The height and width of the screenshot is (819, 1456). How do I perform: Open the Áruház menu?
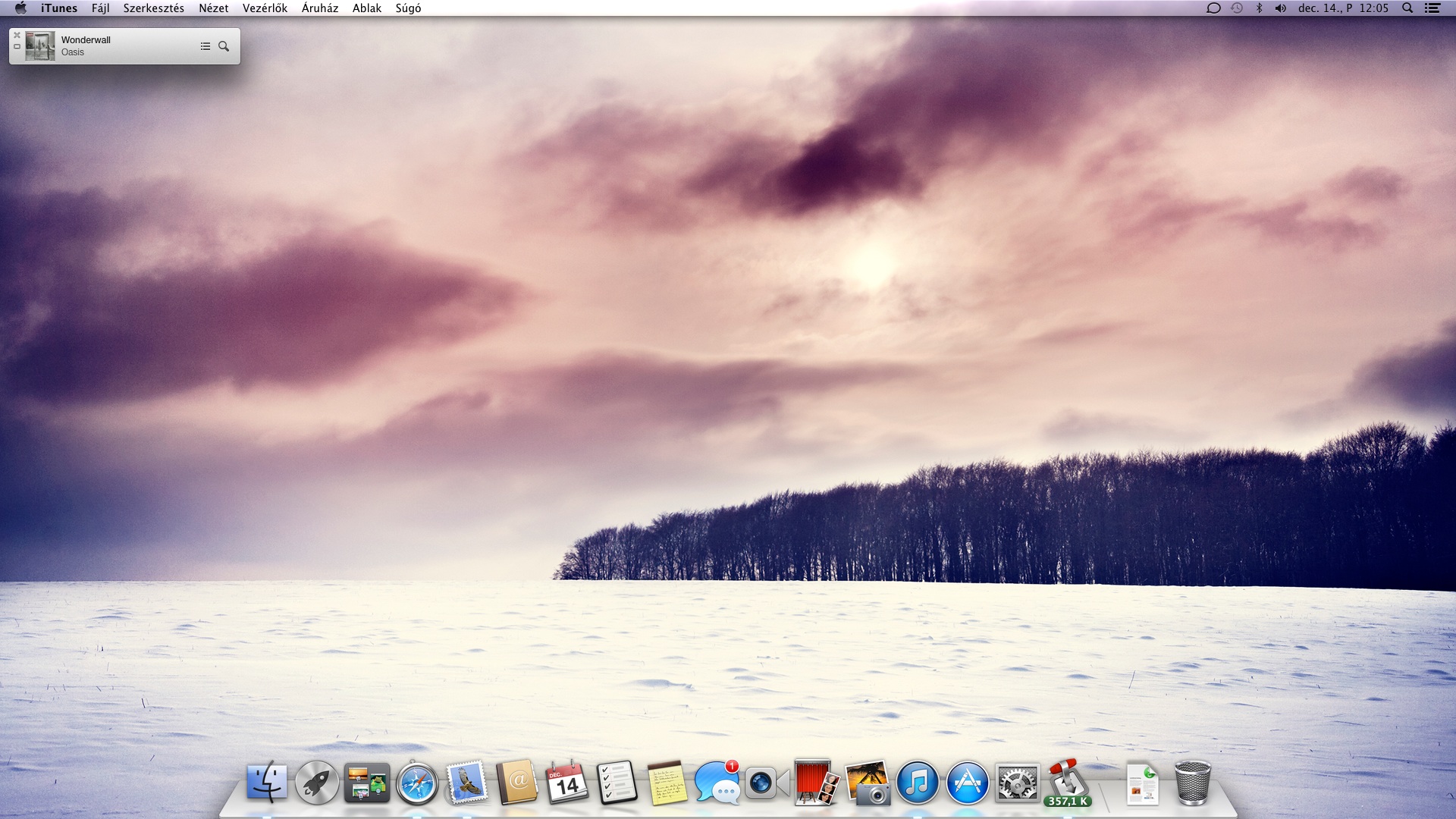tap(319, 8)
